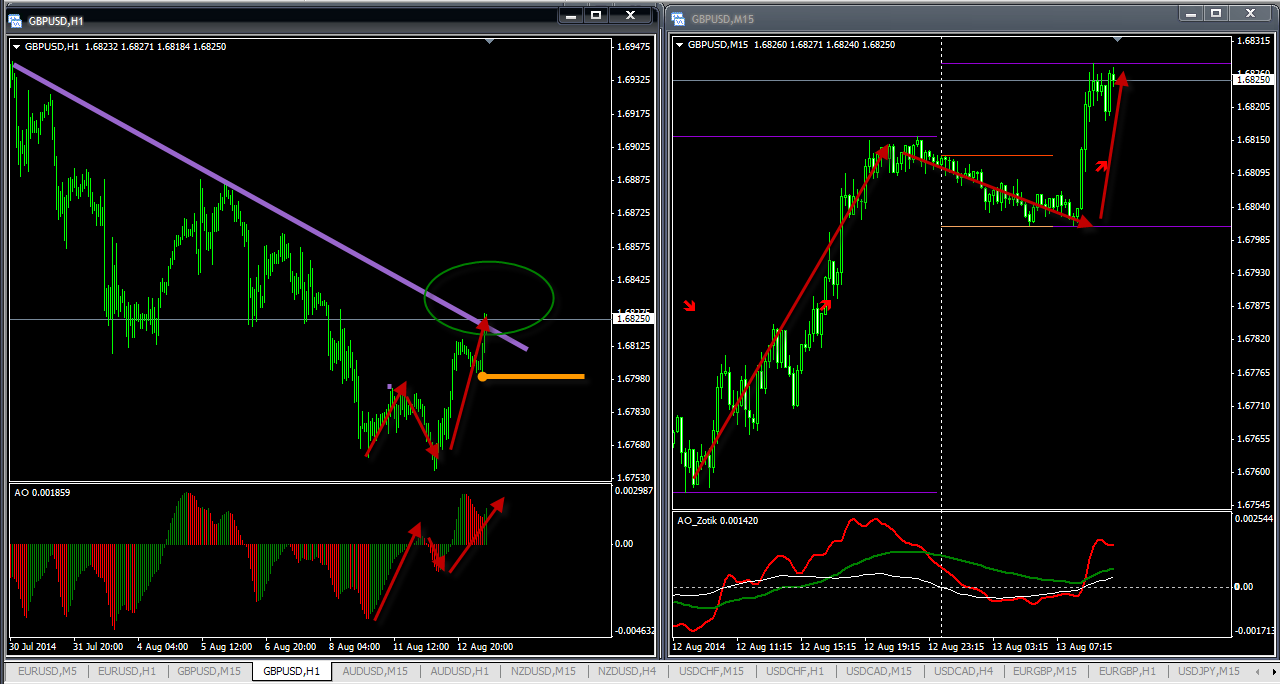Open the EURGBP,H1 chart tab

(x=1127, y=671)
